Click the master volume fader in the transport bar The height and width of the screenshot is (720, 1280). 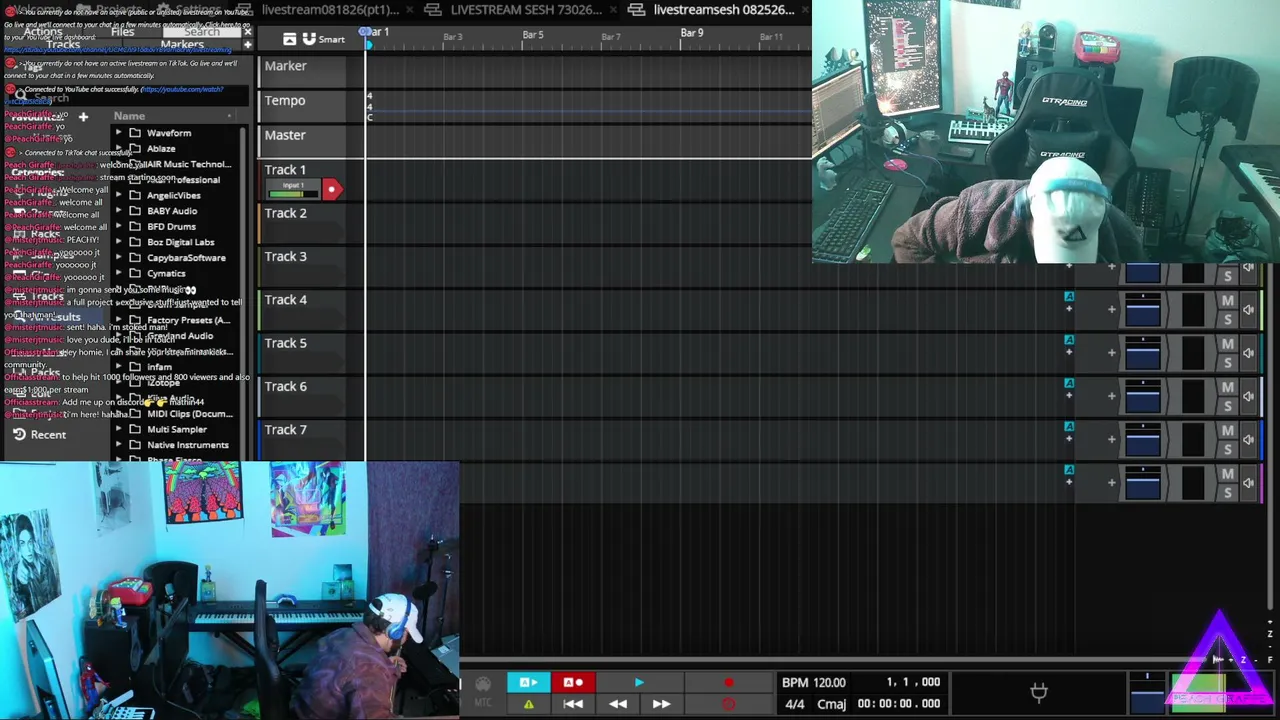[1146, 692]
